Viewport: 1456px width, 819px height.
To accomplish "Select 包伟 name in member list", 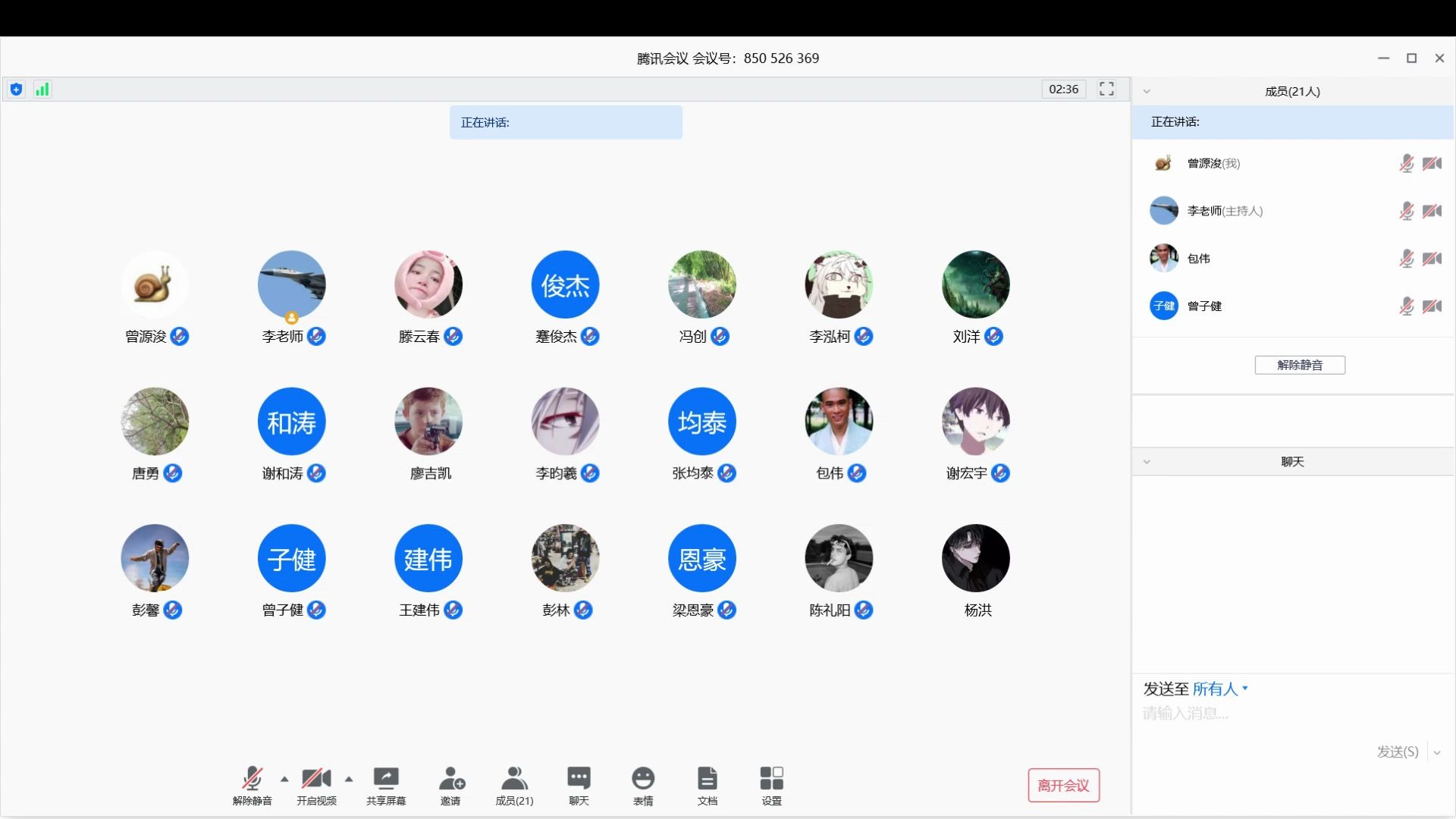I will point(1199,259).
